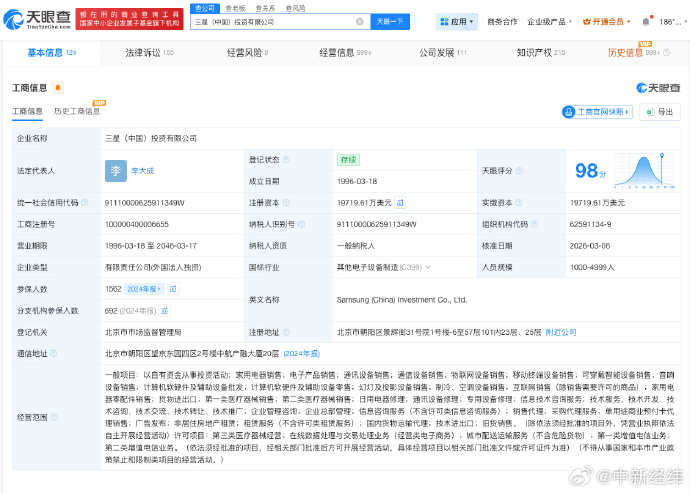The image size is (690, 493).
Task: Click the help icon beside 注册资本
Action: tap(286, 202)
